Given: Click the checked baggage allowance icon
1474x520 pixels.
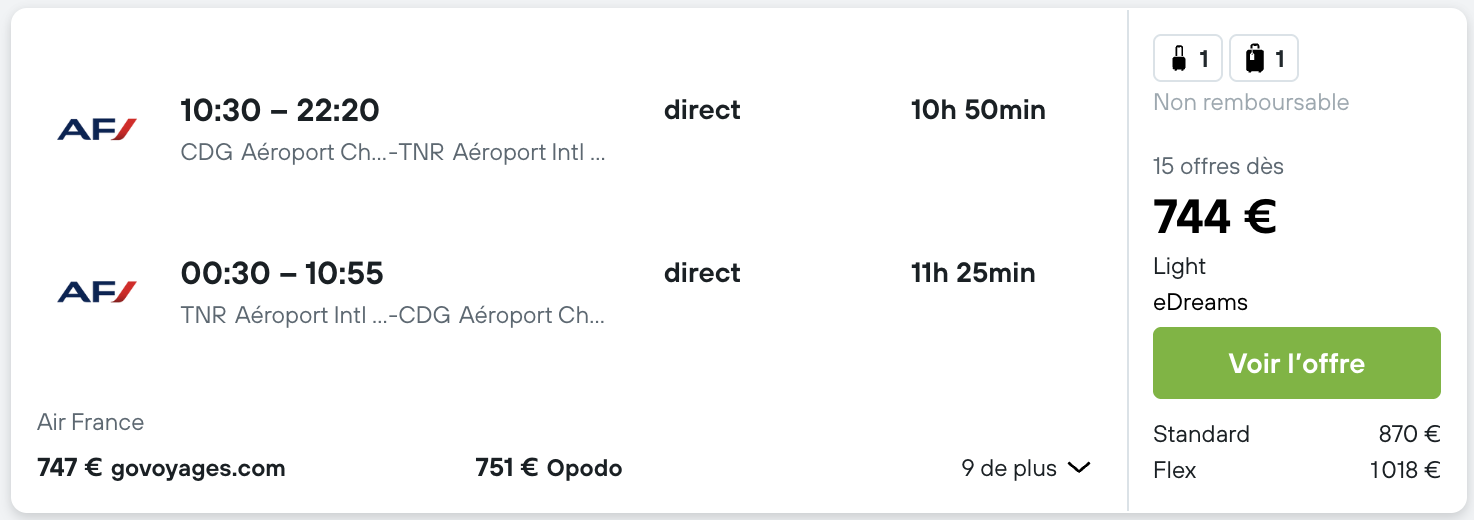Looking at the screenshot, I should 1264,59.
